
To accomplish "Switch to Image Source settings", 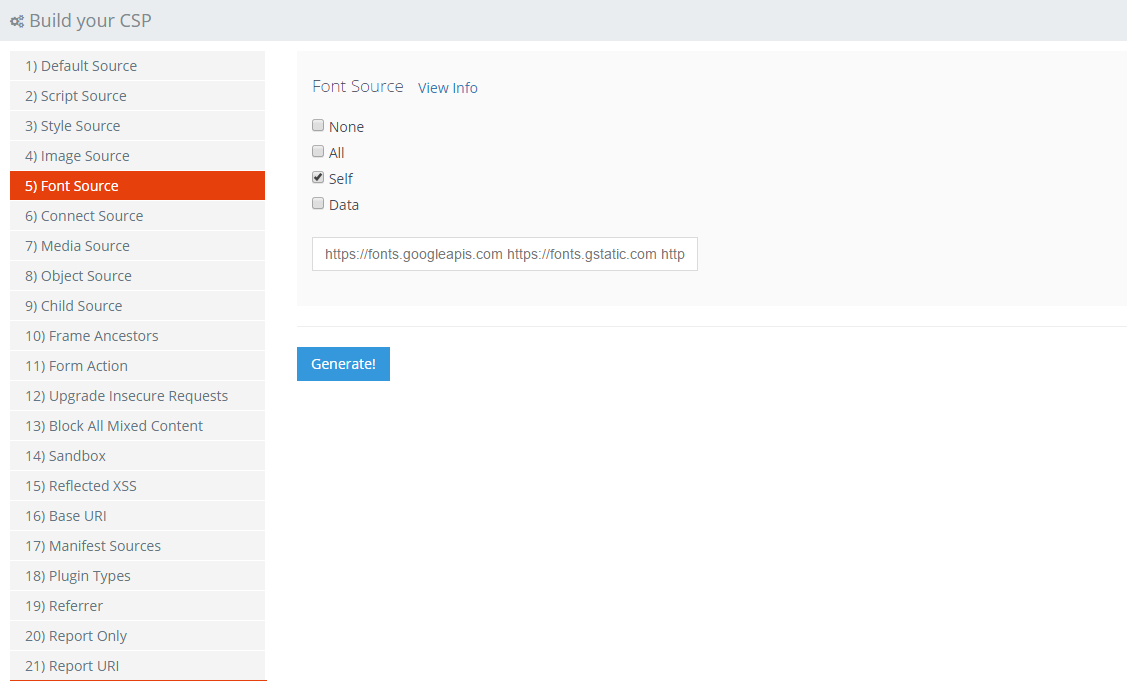I will (x=137, y=156).
